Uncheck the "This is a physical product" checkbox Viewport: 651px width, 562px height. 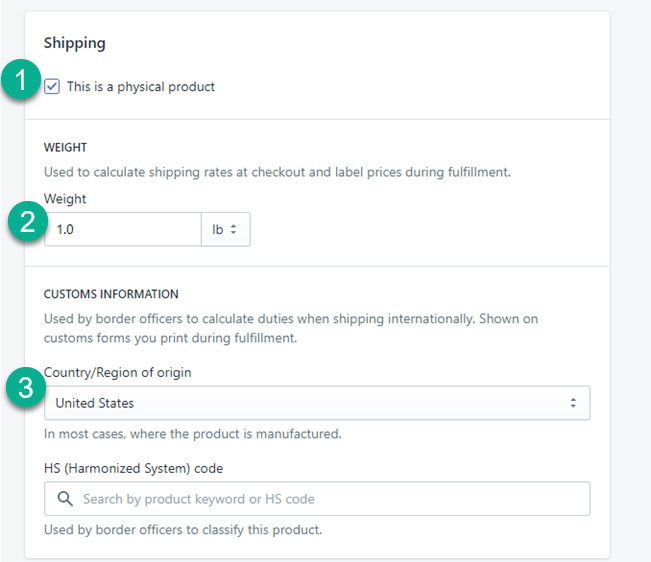pyautogui.click(x=52, y=87)
